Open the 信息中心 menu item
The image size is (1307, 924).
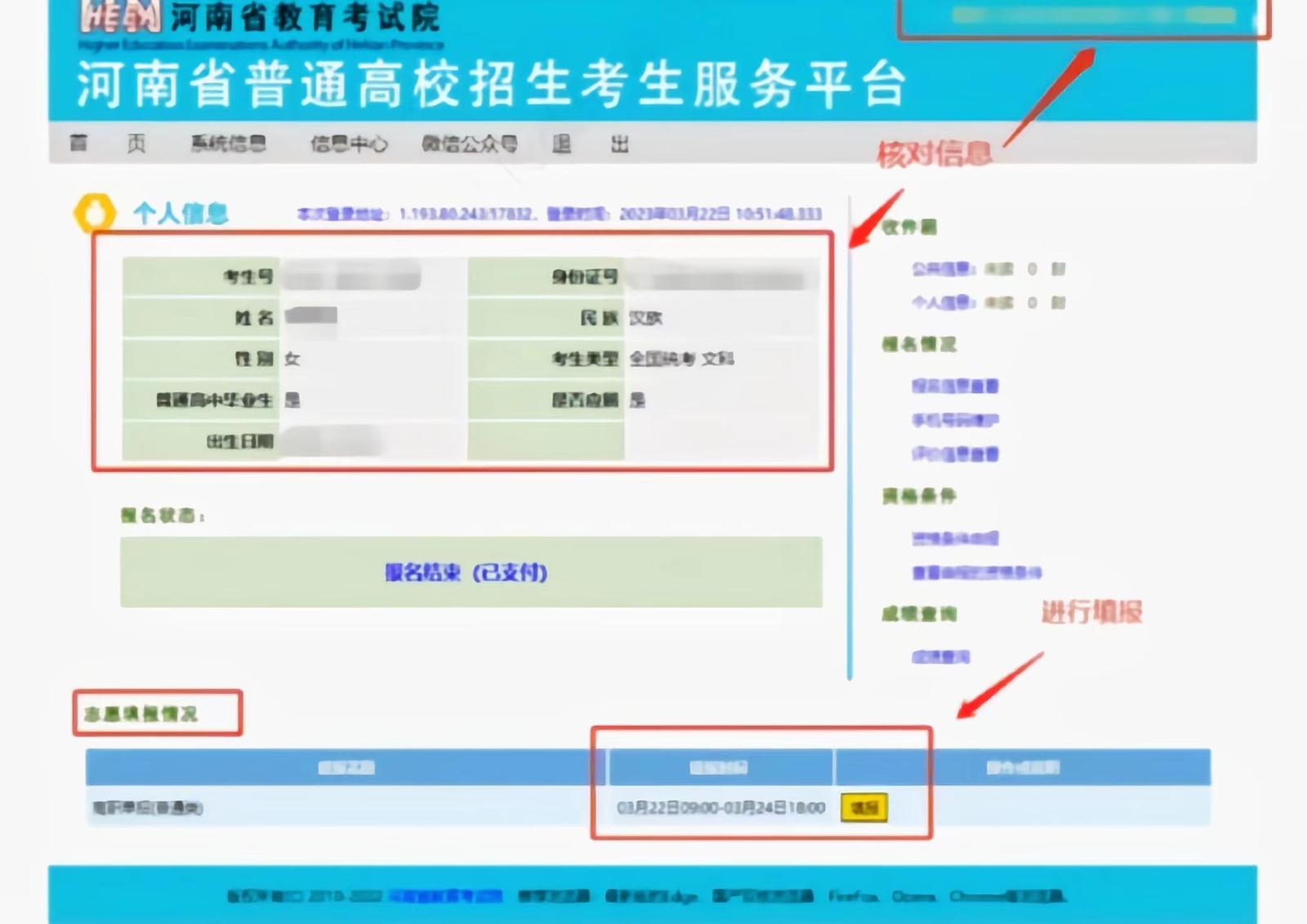click(x=349, y=144)
